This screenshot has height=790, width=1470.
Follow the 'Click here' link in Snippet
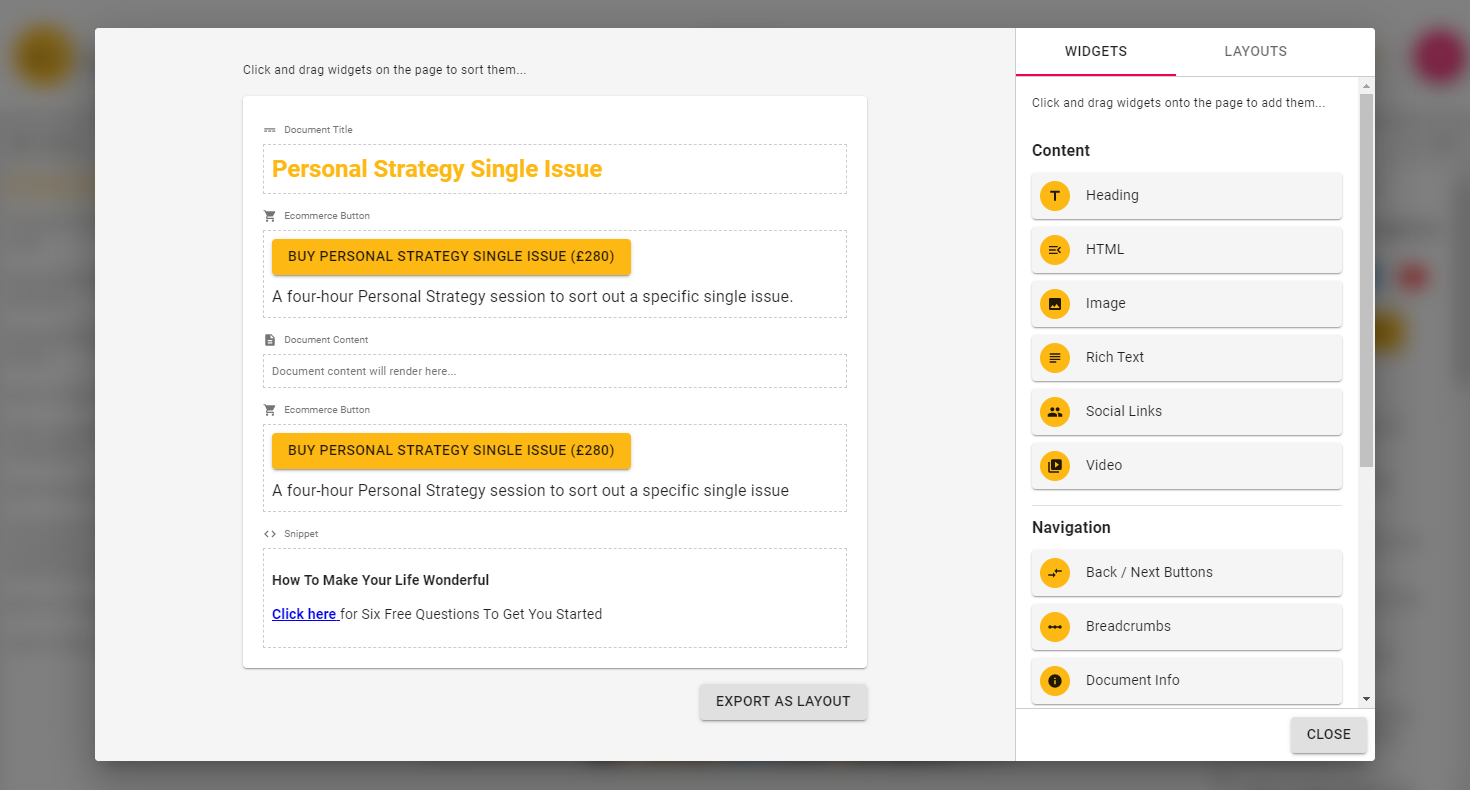click(304, 615)
